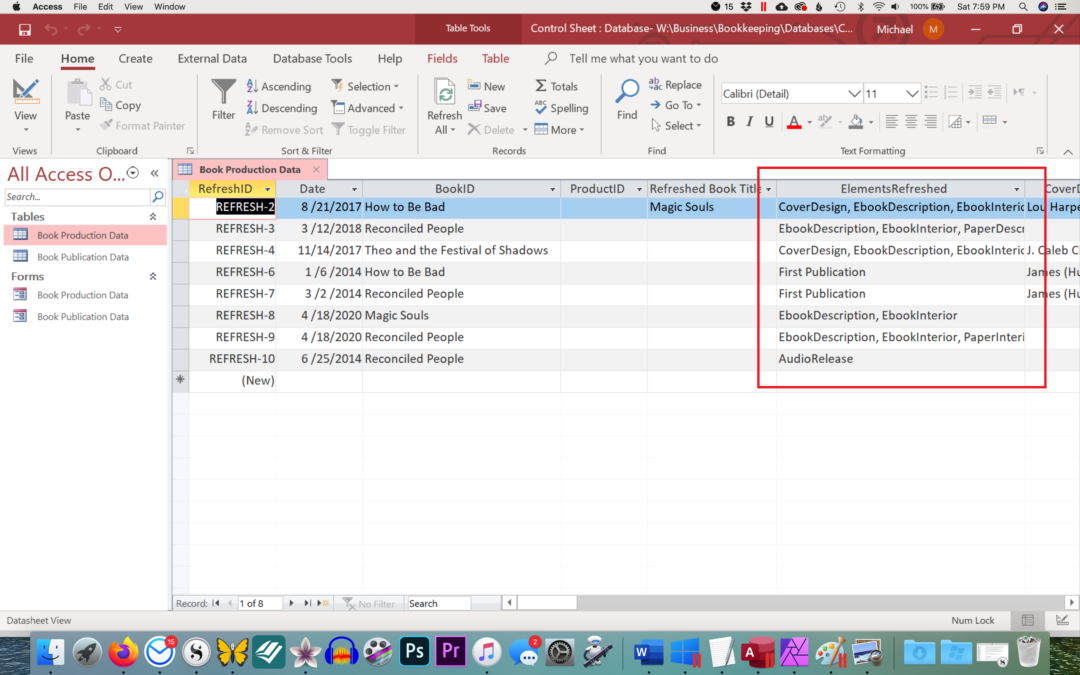Image resolution: width=1080 pixels, height=675 pixels.
Task: Open the Database Tools tab
Action: [x=312, y=59]
